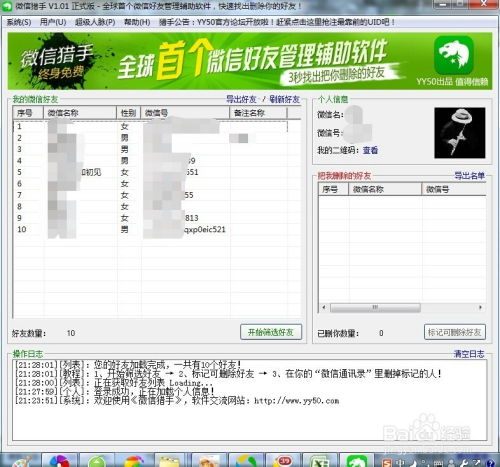This screenshot has height=467, width=500.
Task: Click the horizontal scrollbar thumb under 把我删除的好友
Action: [375, 307]
